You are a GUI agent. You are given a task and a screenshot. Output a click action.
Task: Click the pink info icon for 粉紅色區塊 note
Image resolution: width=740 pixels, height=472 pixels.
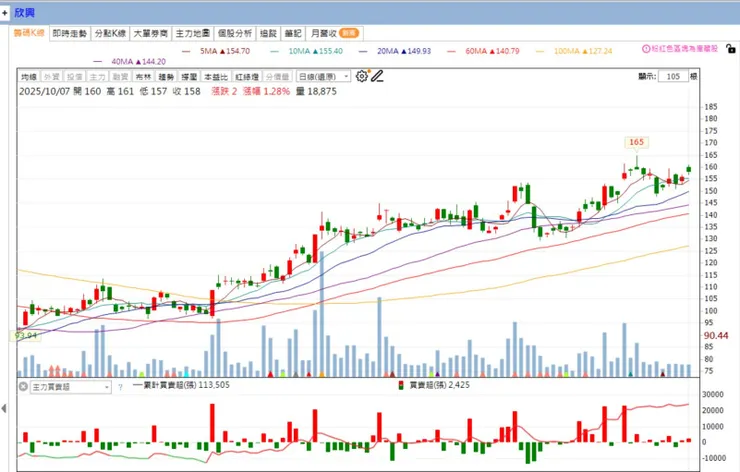click(646, 49)
